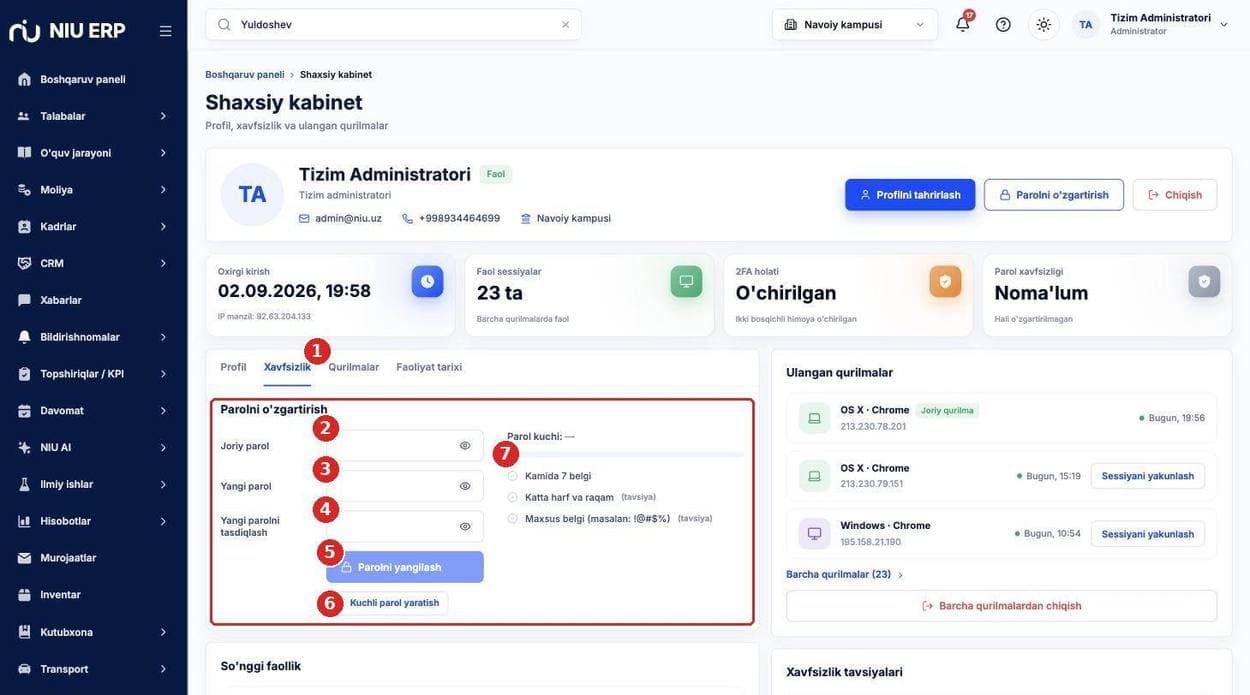Click into the Yangi parol input field

pos(405,486)
